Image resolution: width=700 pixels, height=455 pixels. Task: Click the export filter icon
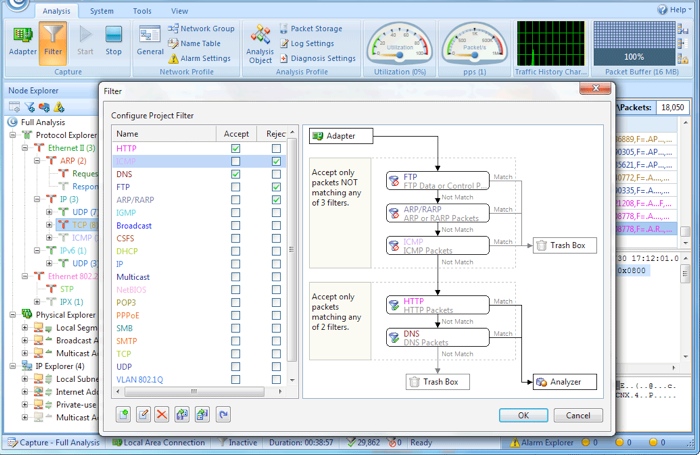pyautogui.click(x=202, y=415)
